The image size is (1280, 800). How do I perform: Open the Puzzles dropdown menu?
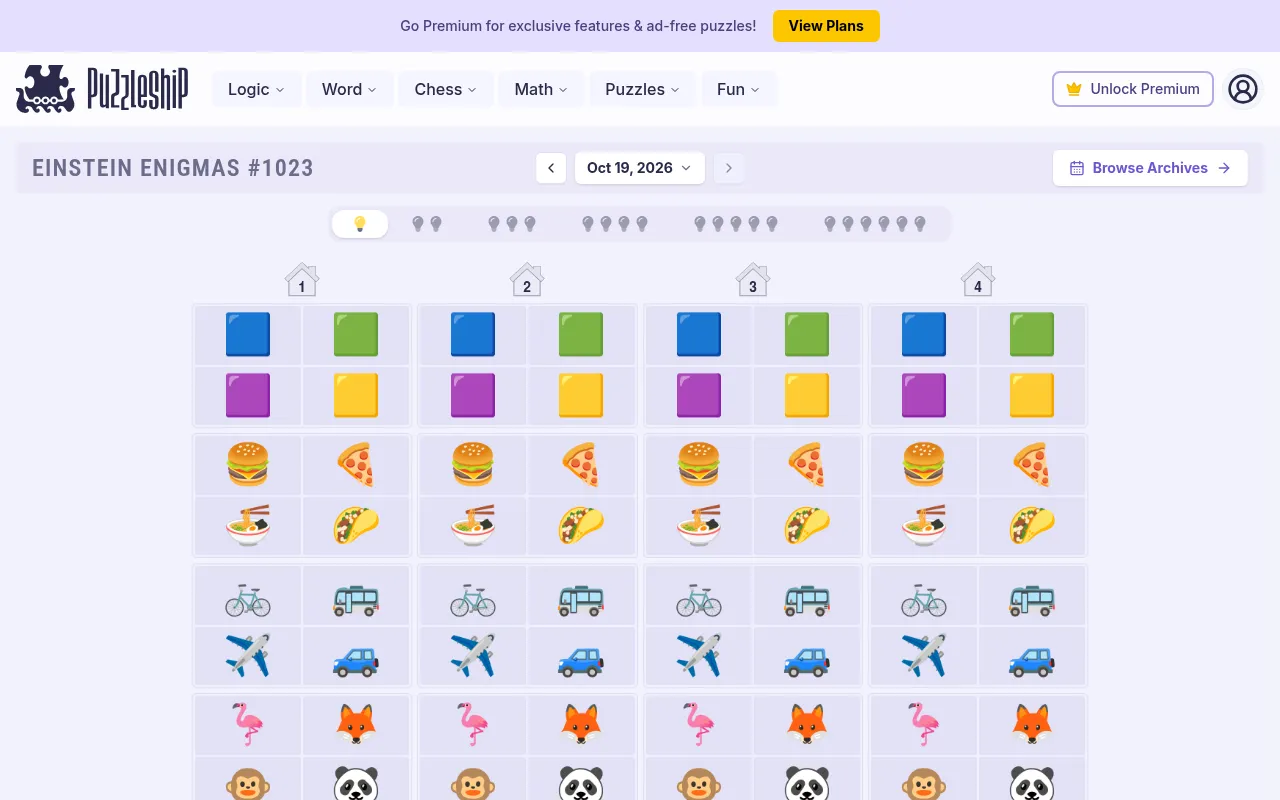tap(642, 89)
